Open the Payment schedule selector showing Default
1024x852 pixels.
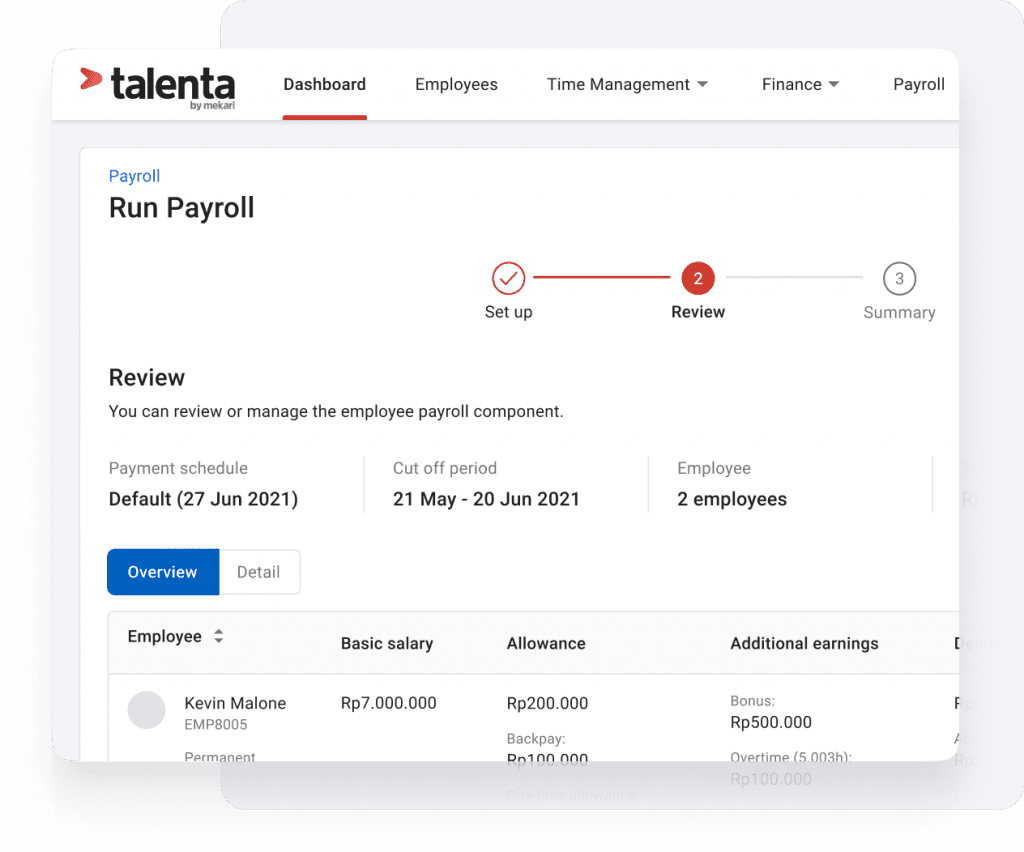[x=203, y=499]
